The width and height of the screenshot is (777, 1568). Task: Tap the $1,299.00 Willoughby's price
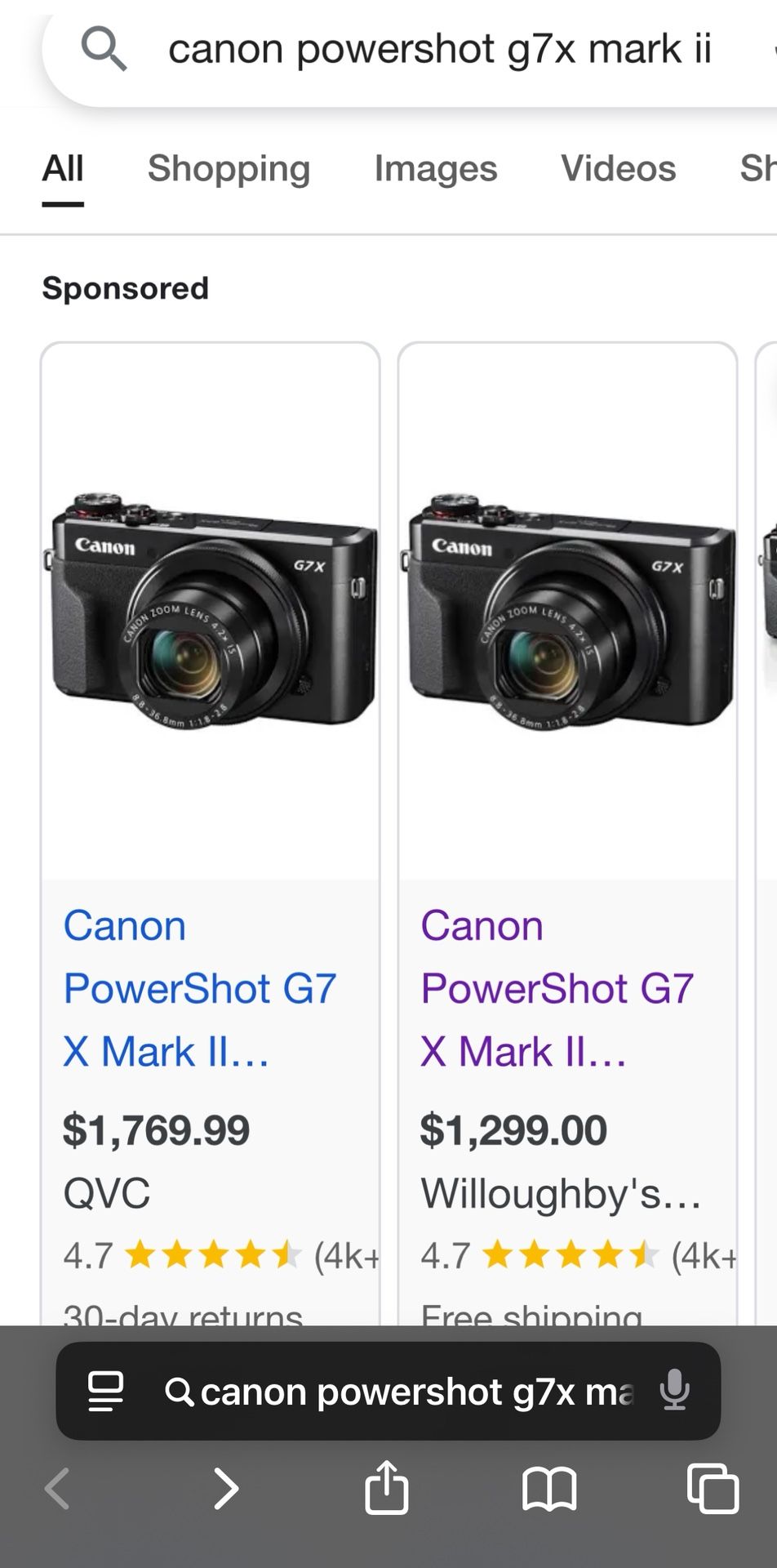pyautogui.click(x=513, y=1130)
